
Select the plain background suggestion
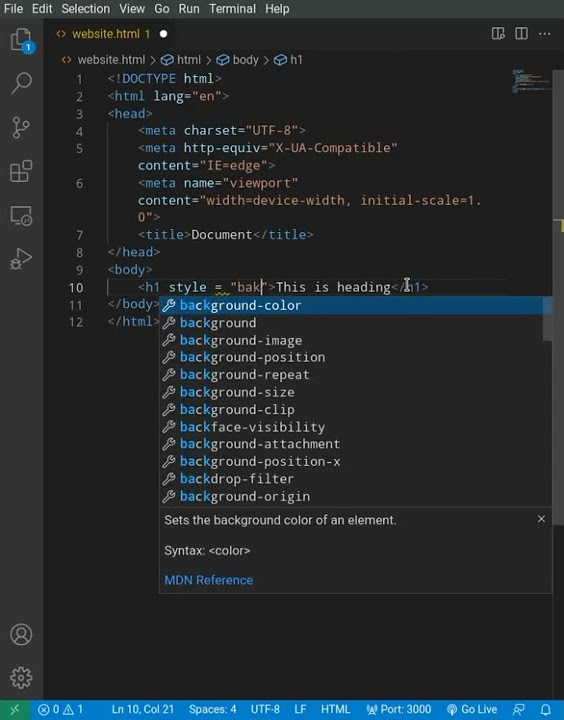click(351, 323)
